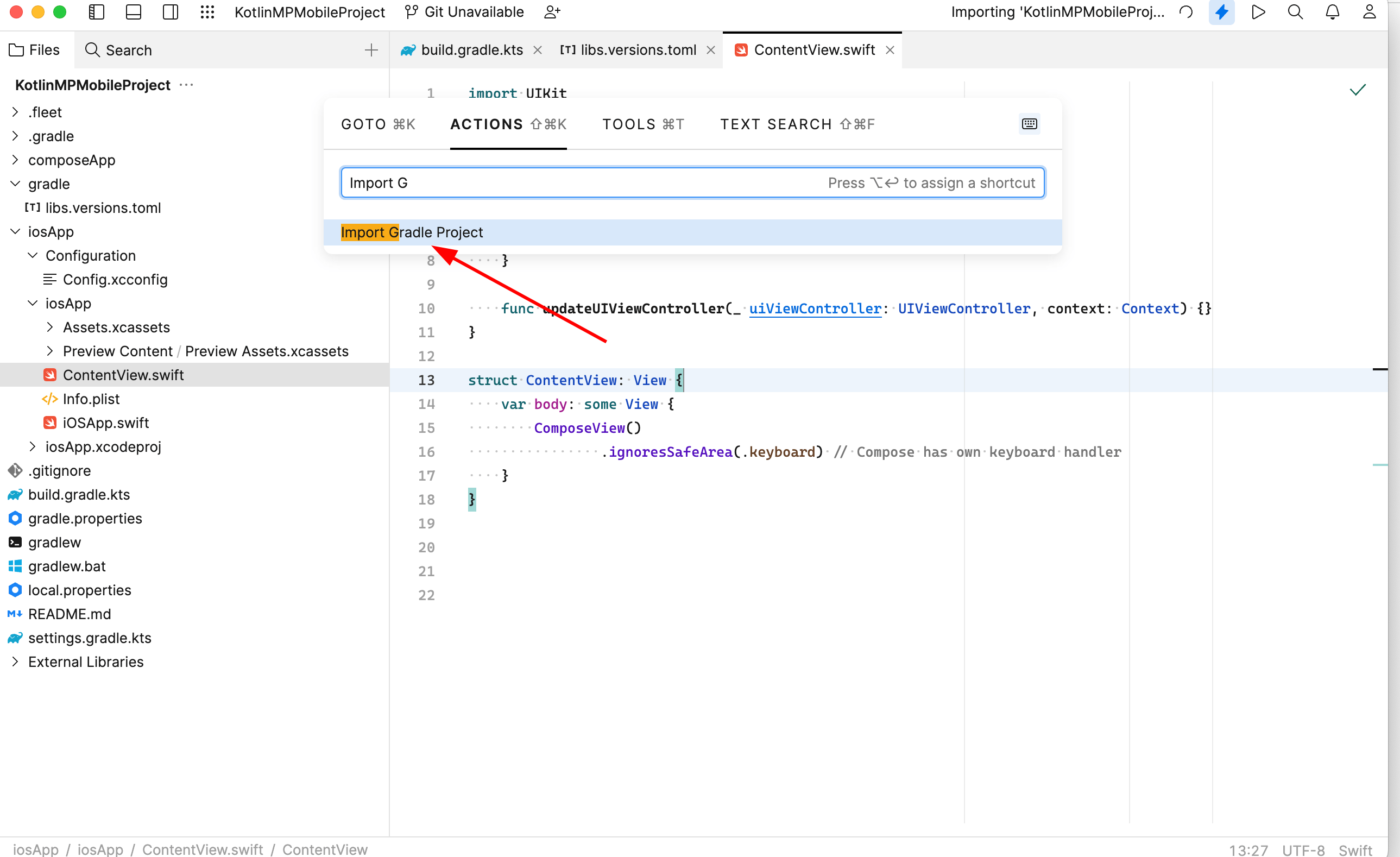Screen dimensions: 1400x857
Task: Click the Git Unavailable label
Action: (475, 11)
